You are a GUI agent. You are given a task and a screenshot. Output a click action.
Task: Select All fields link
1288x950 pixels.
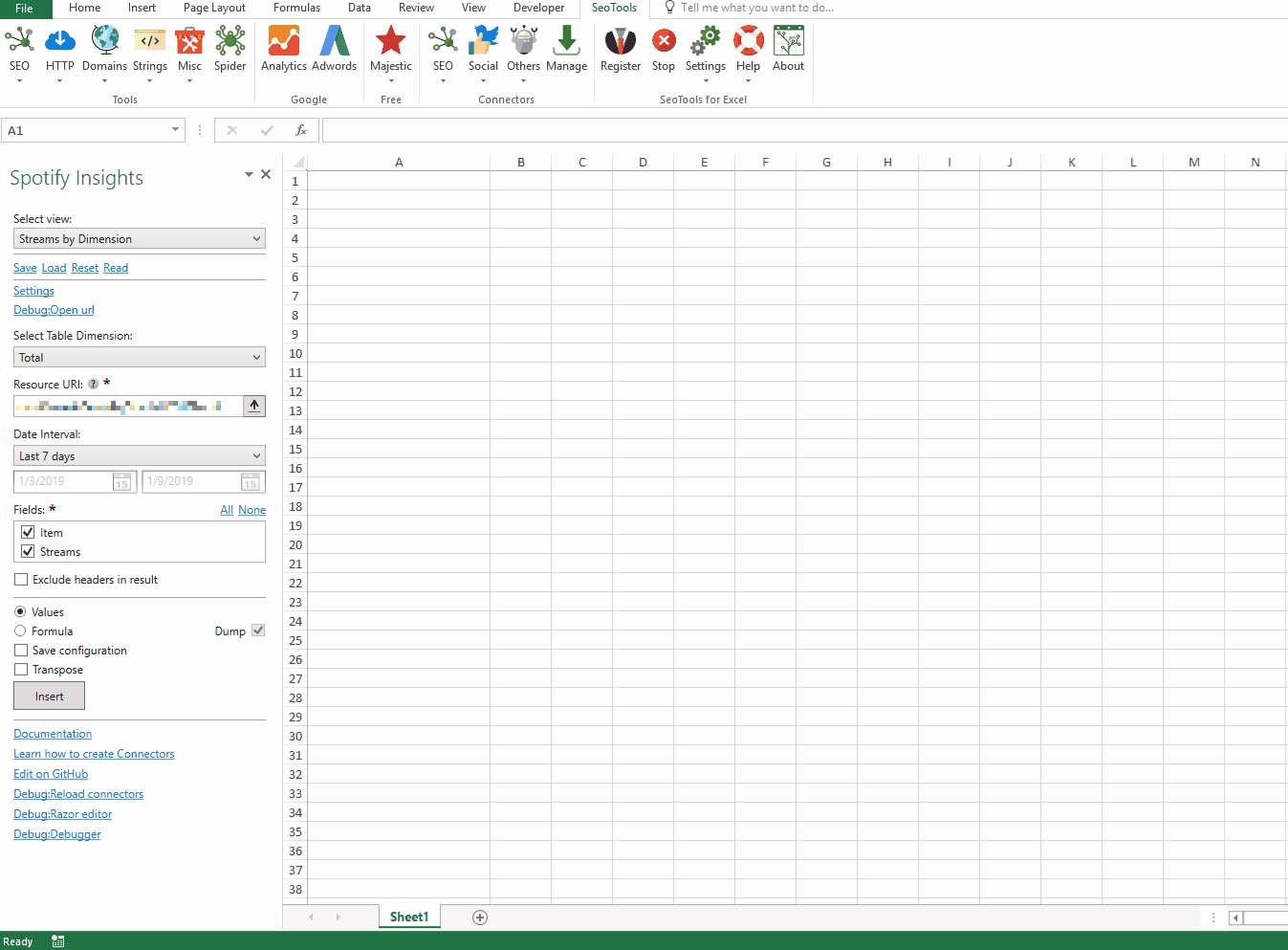tap(227, 510)
